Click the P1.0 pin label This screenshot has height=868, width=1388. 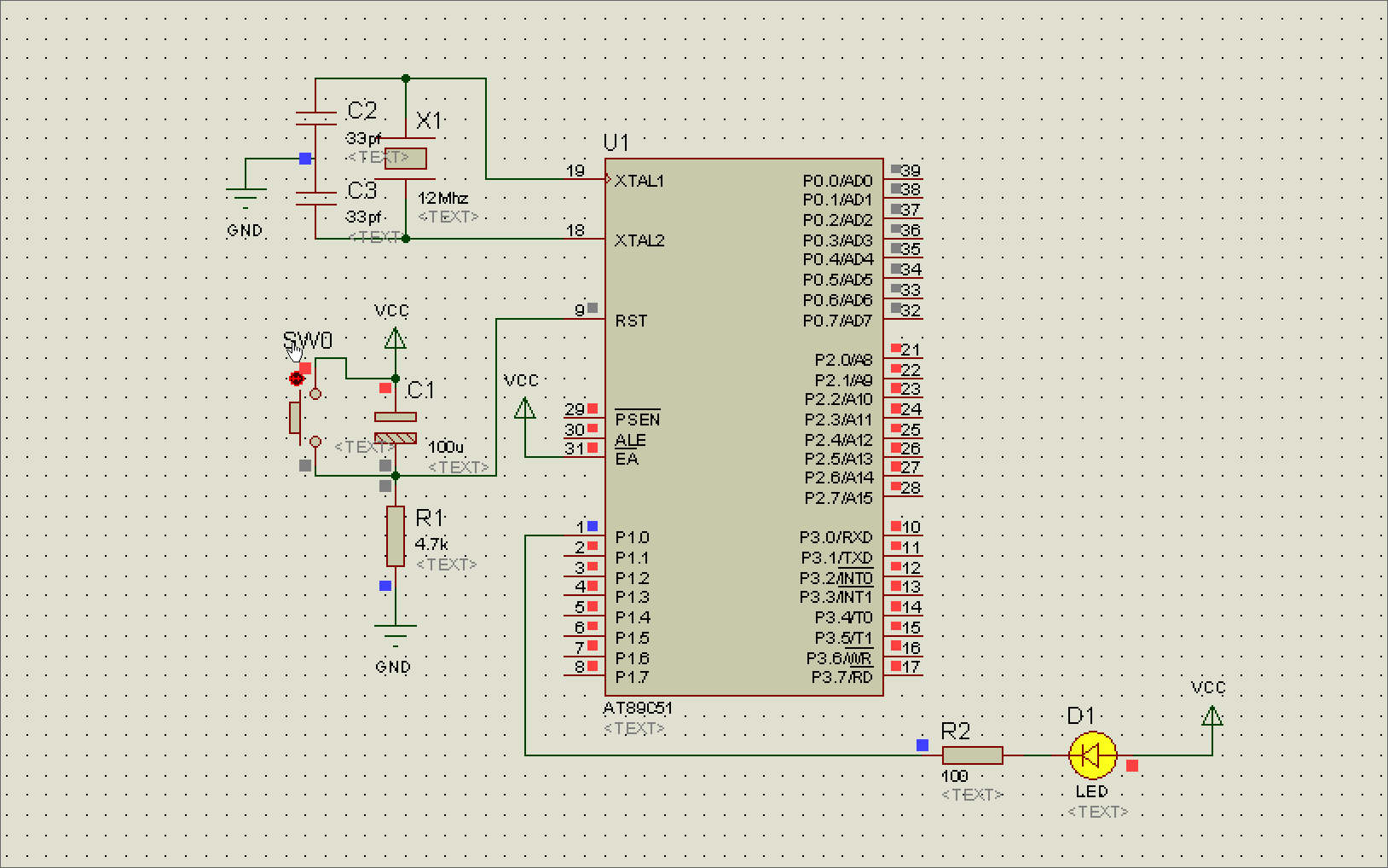pos(633,537)
